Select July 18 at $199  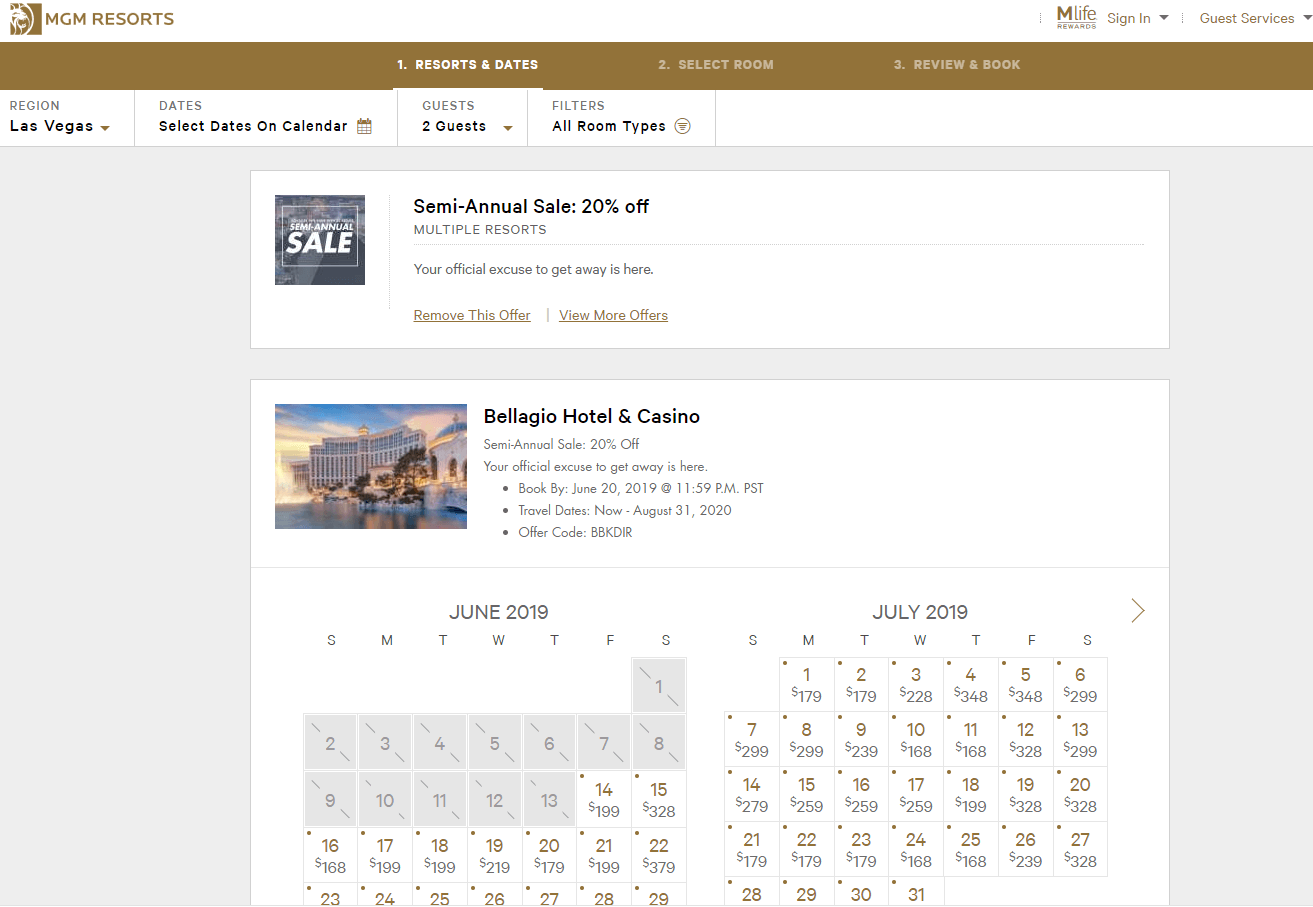click(x=970, y=794)
